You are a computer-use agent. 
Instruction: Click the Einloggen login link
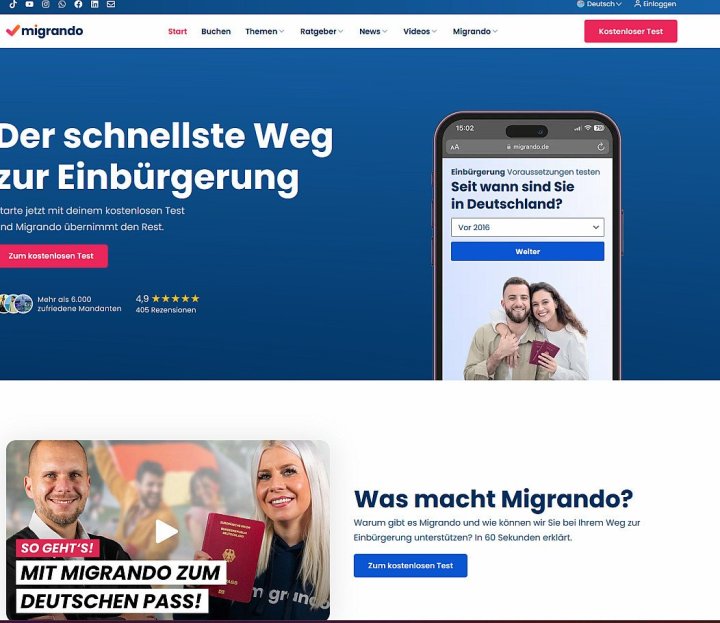655,4
